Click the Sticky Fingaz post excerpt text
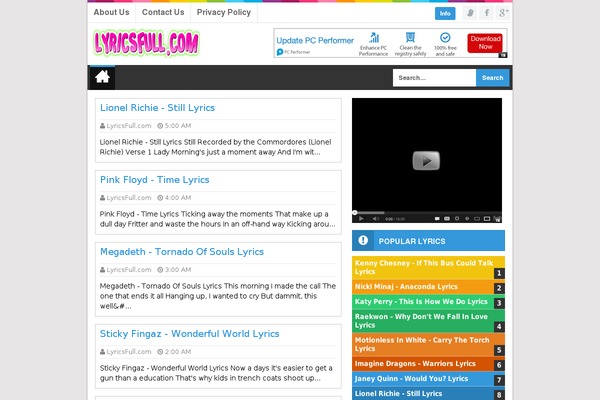This screenshot has width=600, height=400. [216, 373]
